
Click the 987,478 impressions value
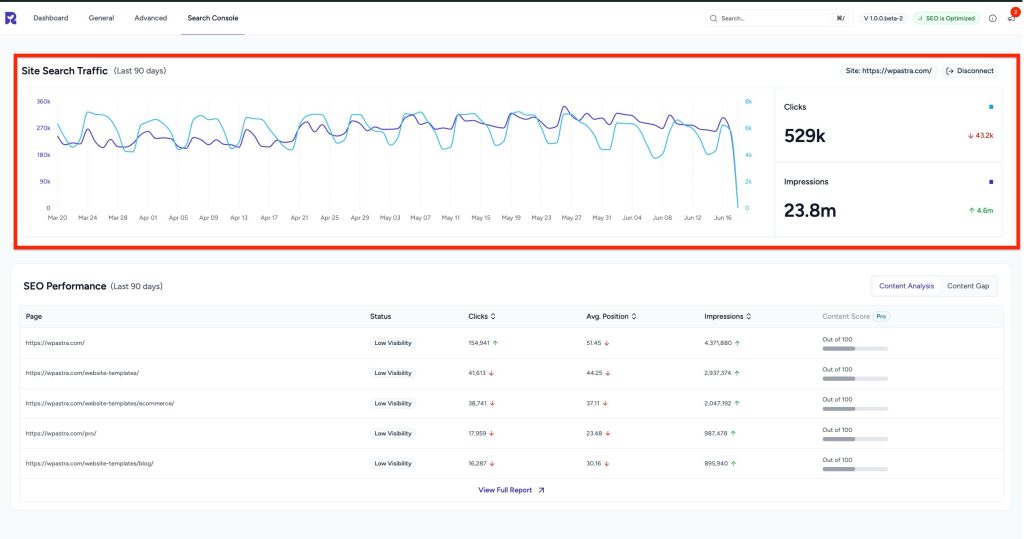716,433
